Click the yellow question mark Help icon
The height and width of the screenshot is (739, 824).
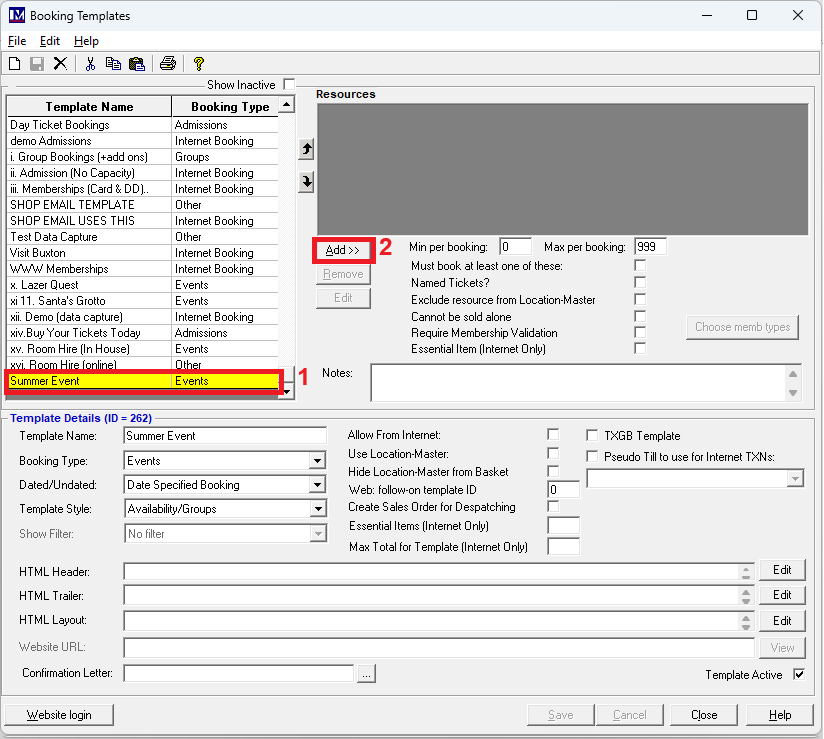pos(198,64)
